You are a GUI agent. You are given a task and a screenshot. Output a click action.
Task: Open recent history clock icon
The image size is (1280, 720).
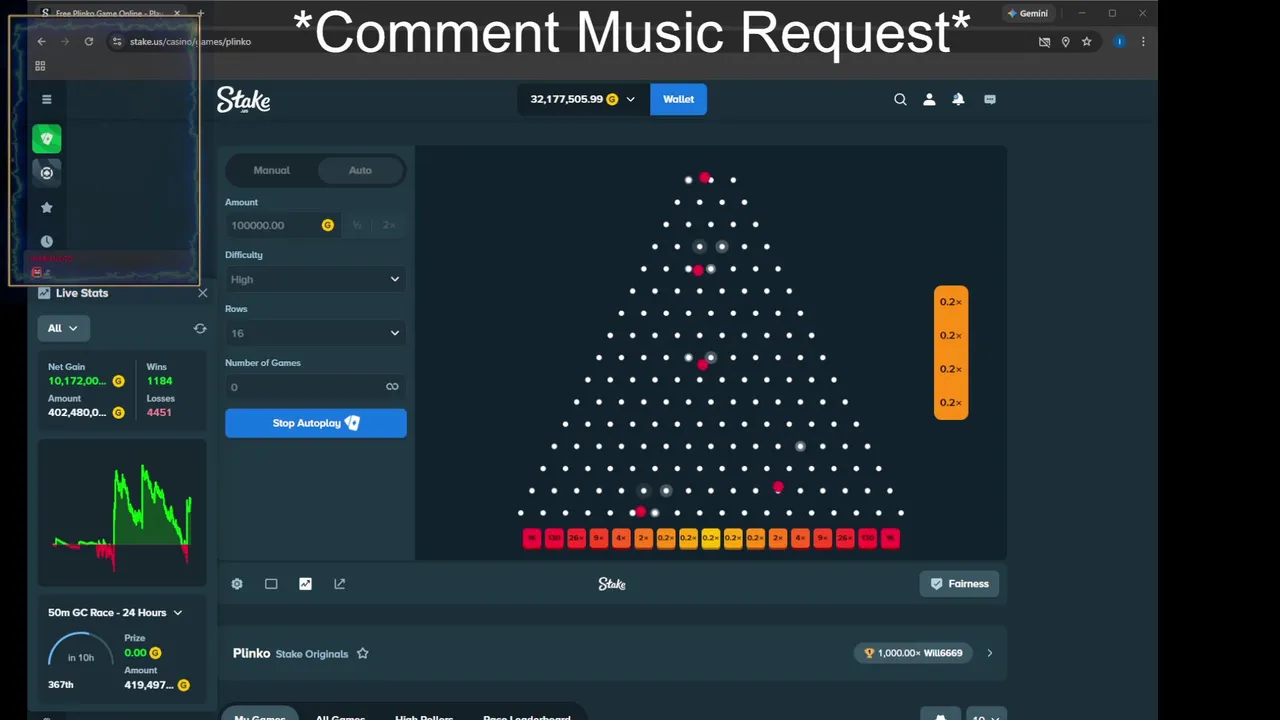click(x=46, y=241)
